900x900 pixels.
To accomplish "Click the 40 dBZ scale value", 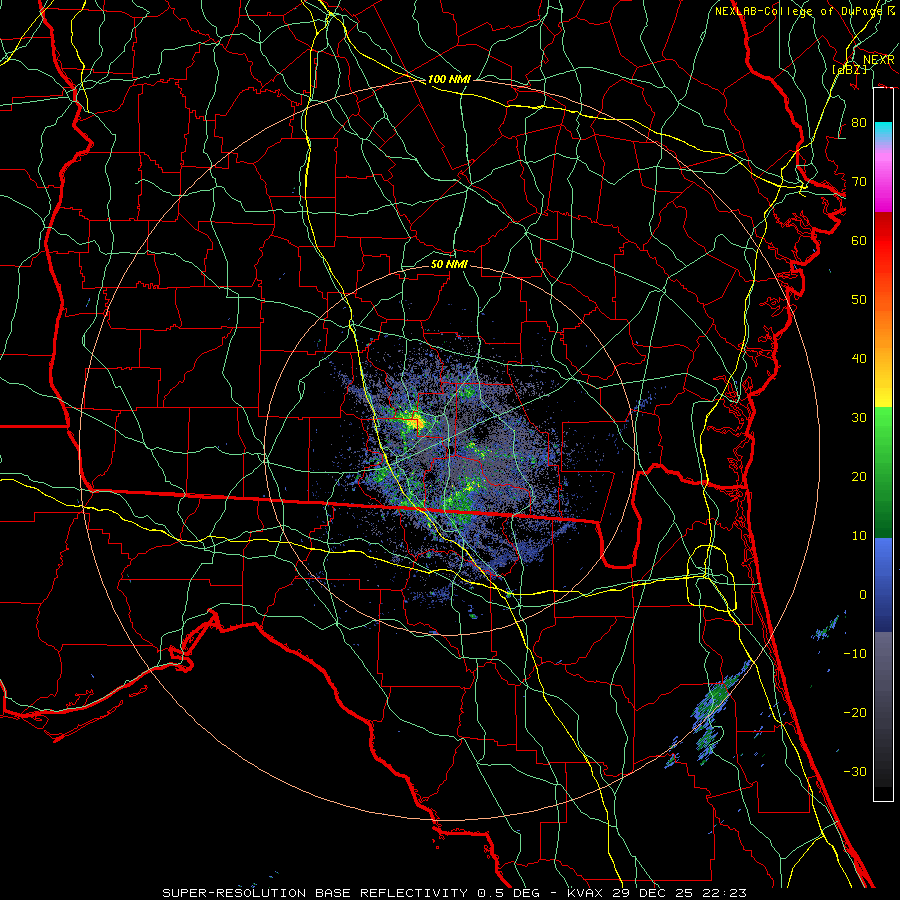I will [x=859, y=359].
